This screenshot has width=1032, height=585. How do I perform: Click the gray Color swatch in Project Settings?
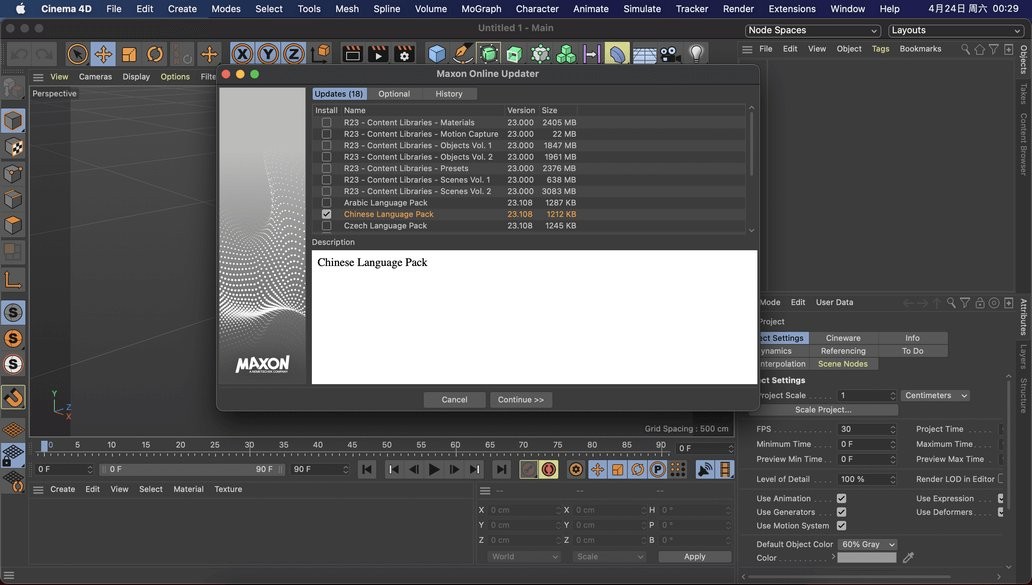(866, 558)
